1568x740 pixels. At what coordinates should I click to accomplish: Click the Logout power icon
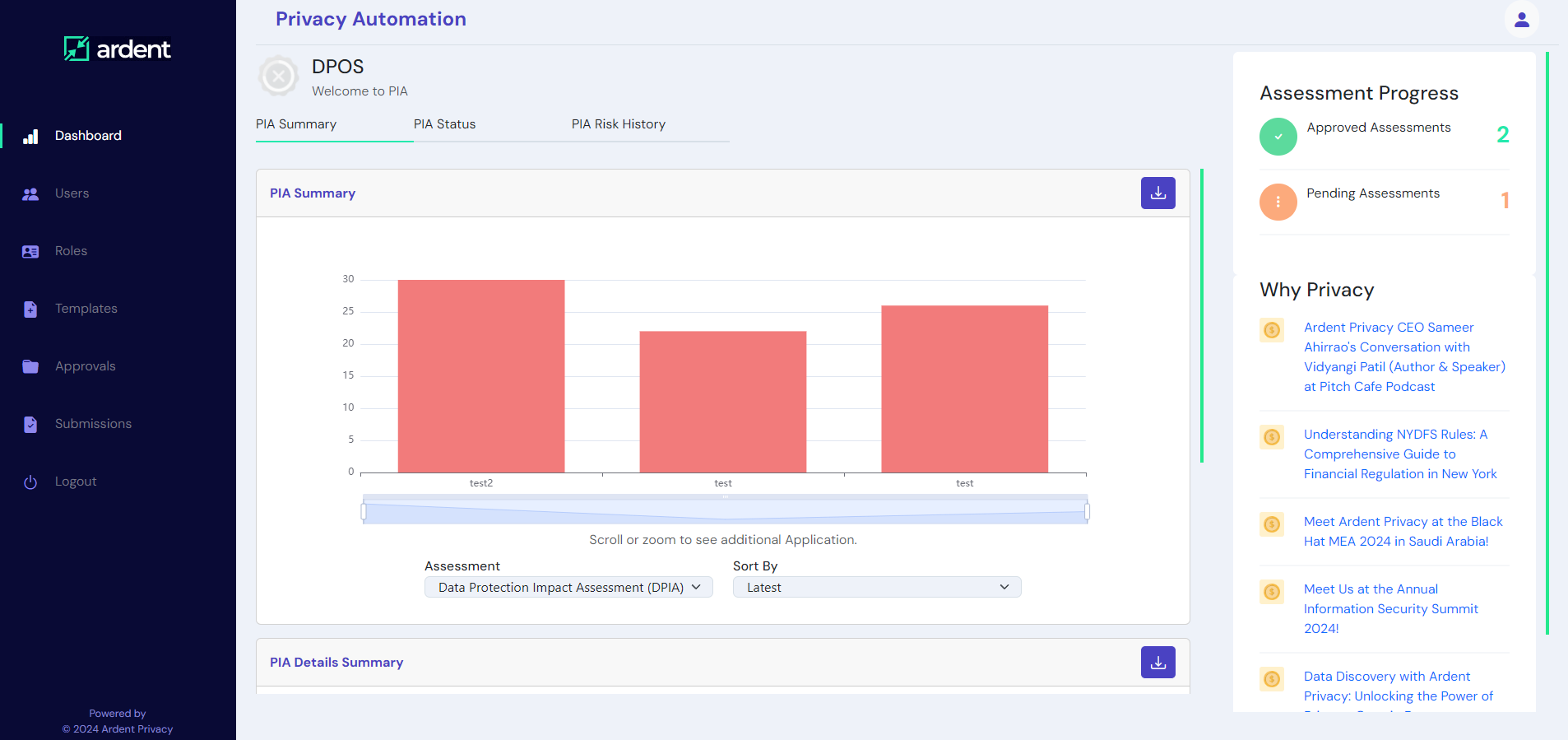click(30, 482)
